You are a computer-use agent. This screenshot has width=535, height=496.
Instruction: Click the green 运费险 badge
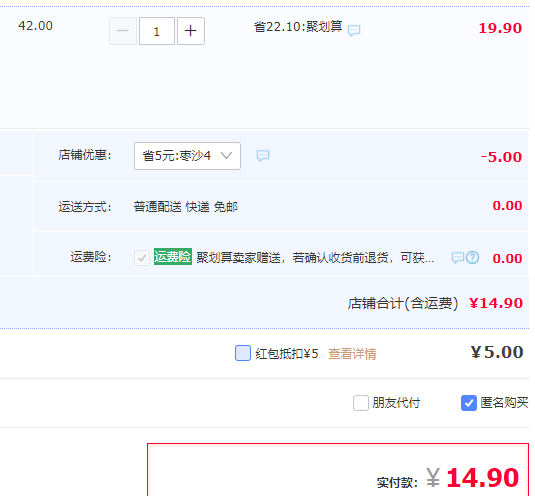tap(173, 257)
